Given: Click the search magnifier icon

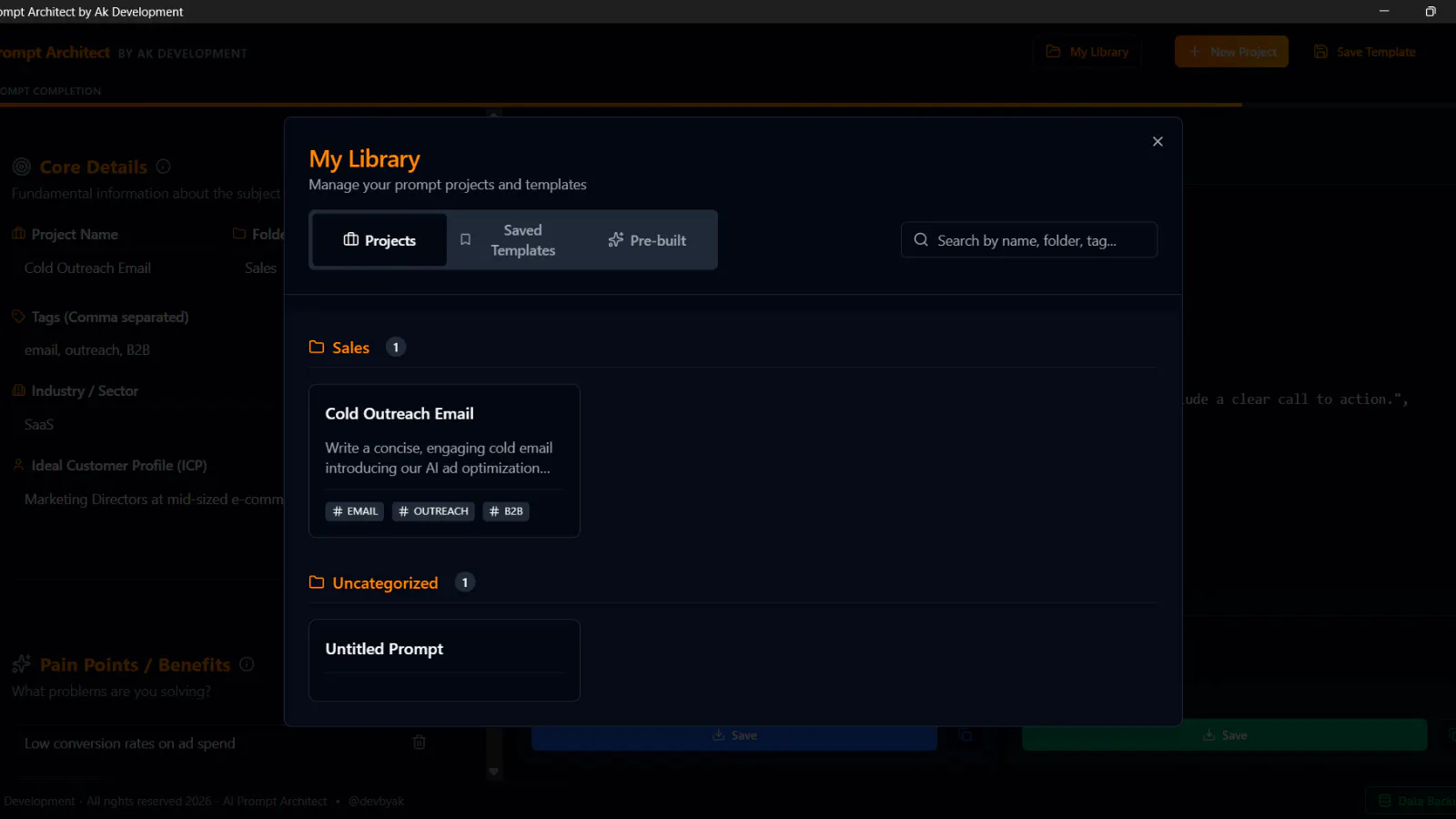Looking at the screenshot, I should click(921, 239).
